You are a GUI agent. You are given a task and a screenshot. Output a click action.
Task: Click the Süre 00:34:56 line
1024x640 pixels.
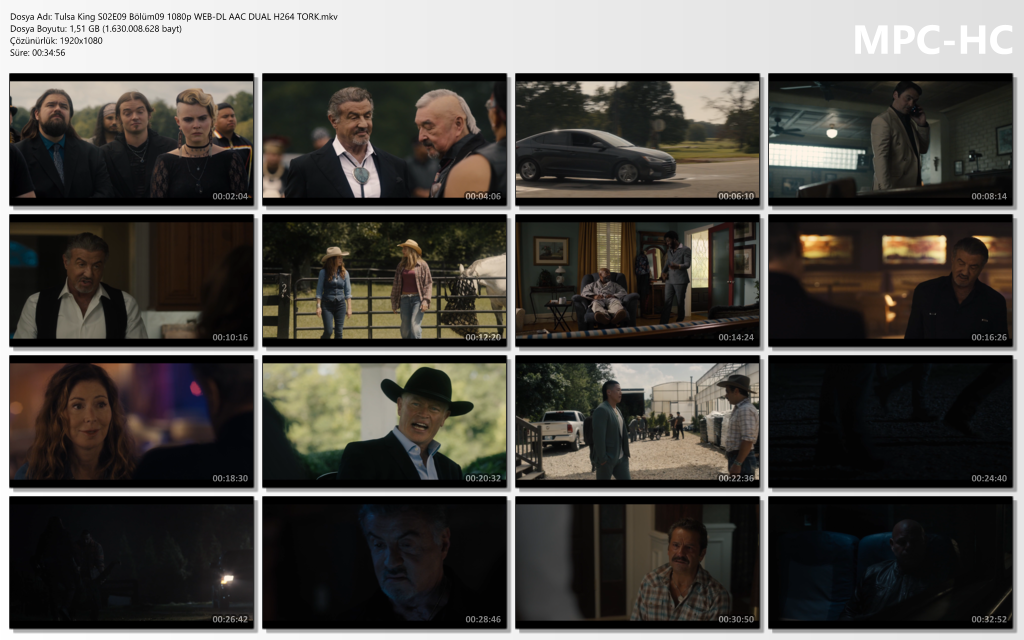[x=37, y=52]
